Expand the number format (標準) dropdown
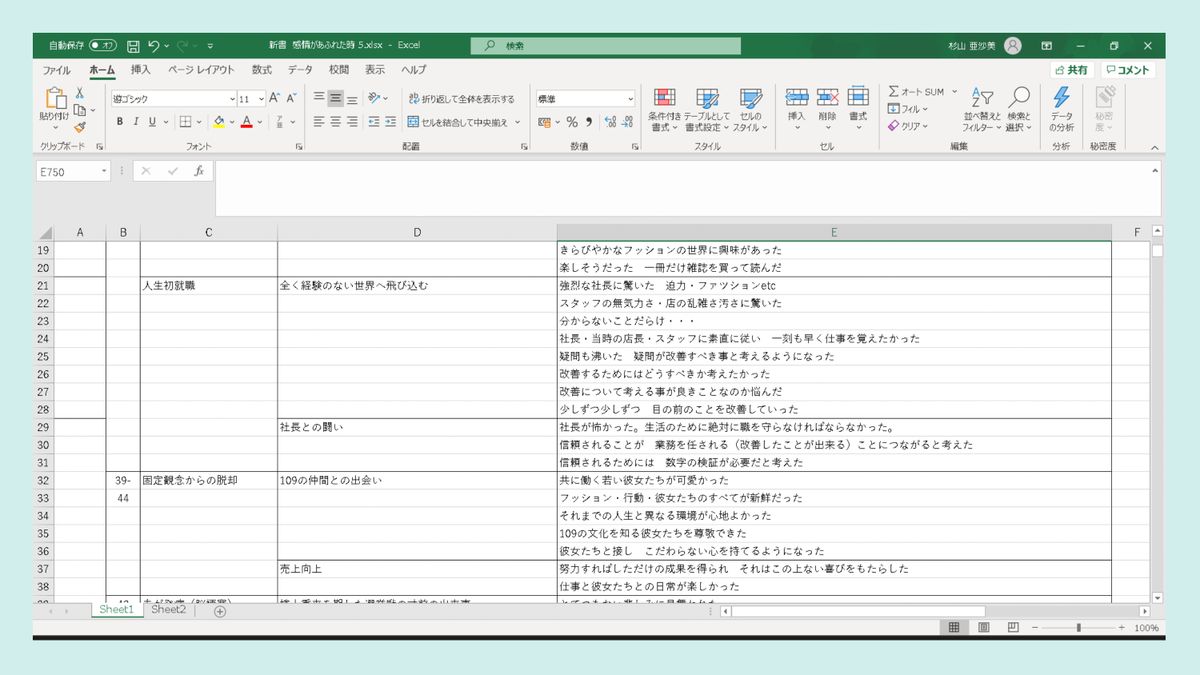 (x=630, y=99)
